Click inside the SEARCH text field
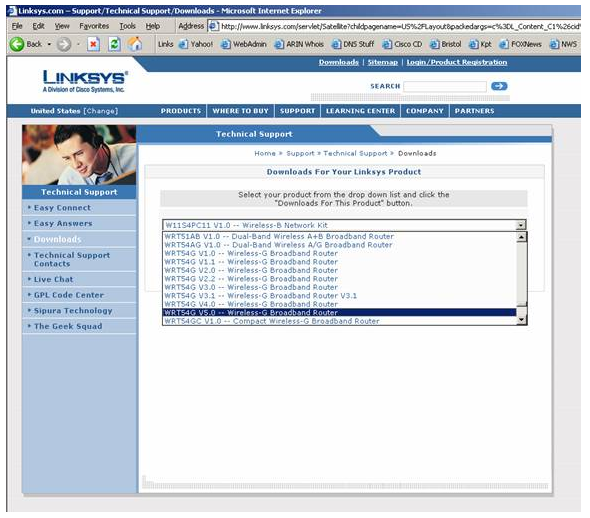 coord(444,87)
